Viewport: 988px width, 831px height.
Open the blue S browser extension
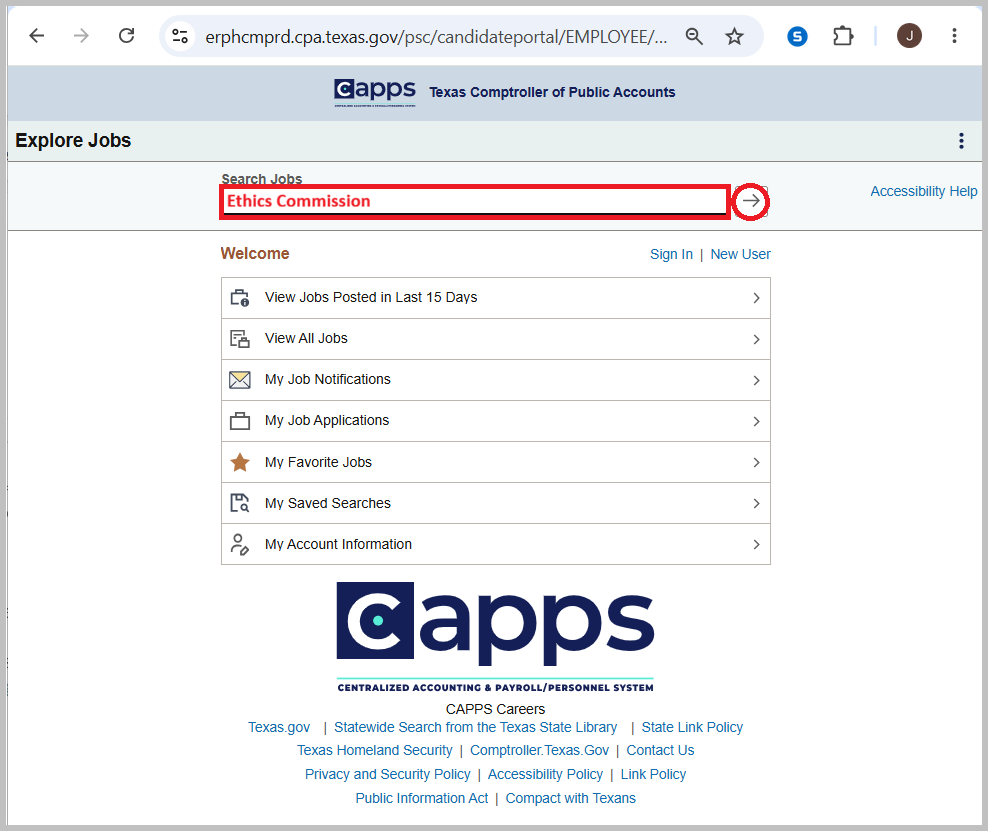pos(797,37)
